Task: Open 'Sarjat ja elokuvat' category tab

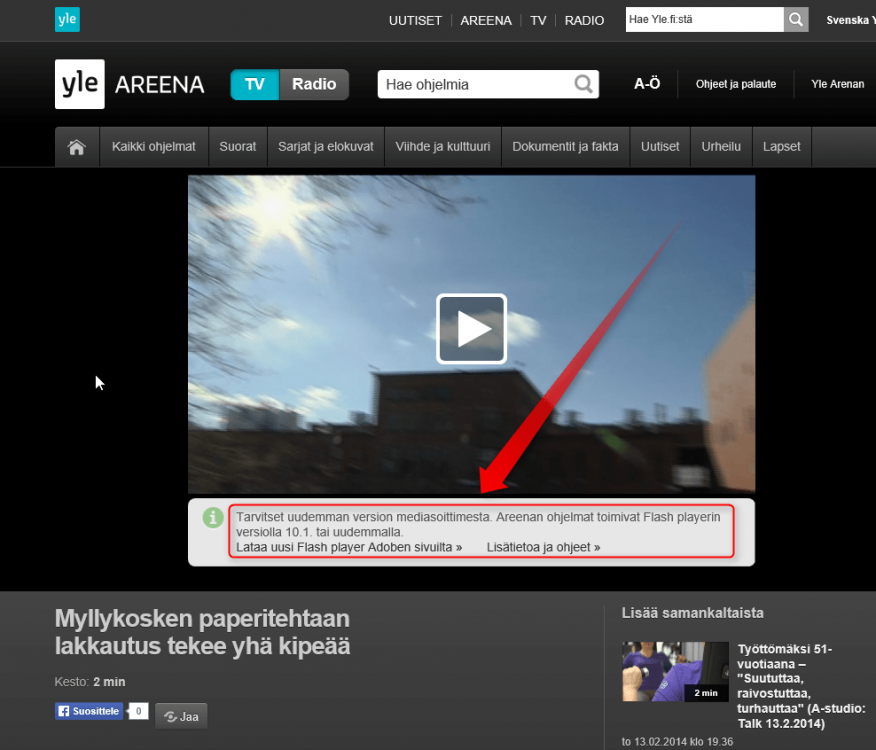Action: (326, 147)
